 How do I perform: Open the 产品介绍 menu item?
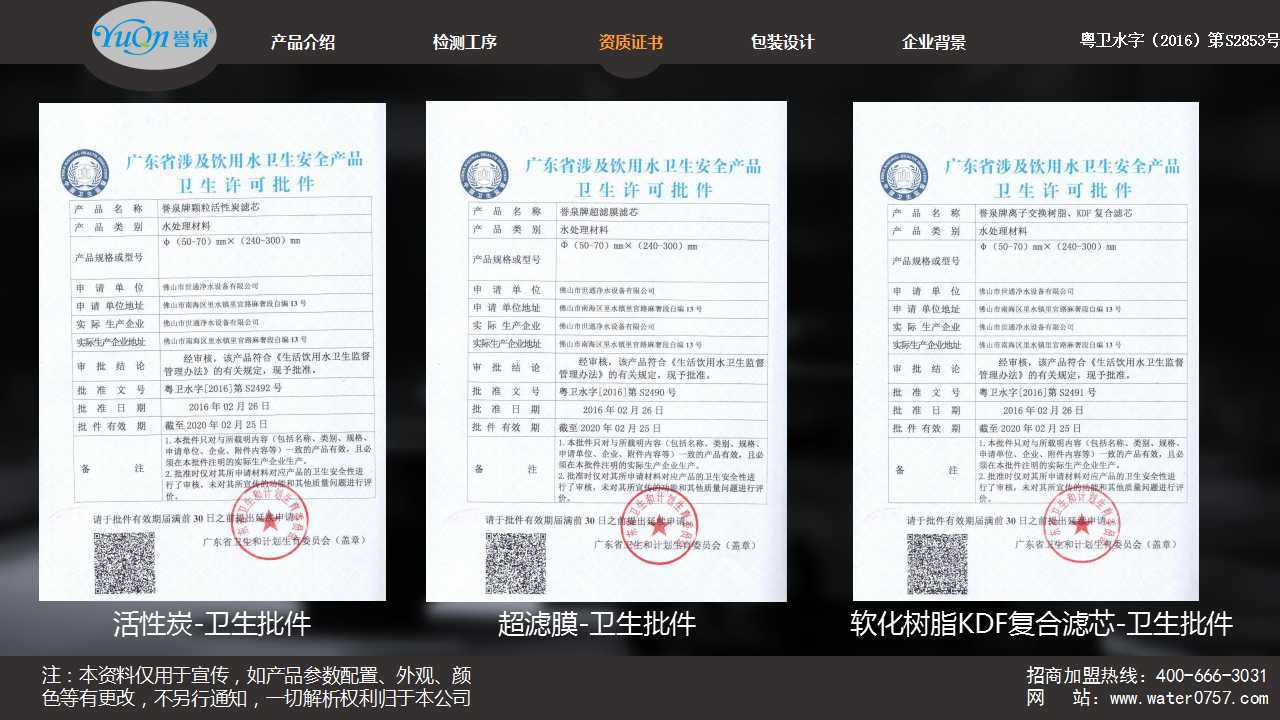[x=303, y=42]
